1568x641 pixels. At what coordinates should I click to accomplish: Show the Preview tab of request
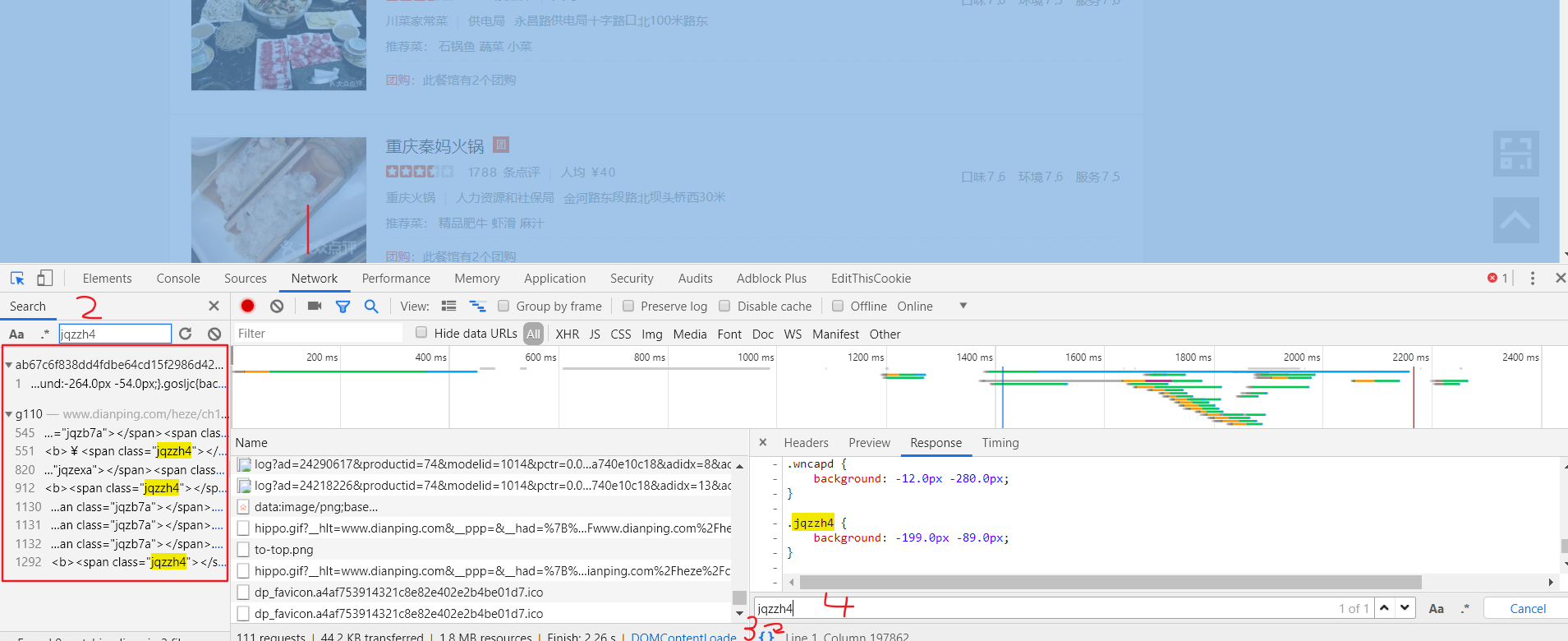869,443
